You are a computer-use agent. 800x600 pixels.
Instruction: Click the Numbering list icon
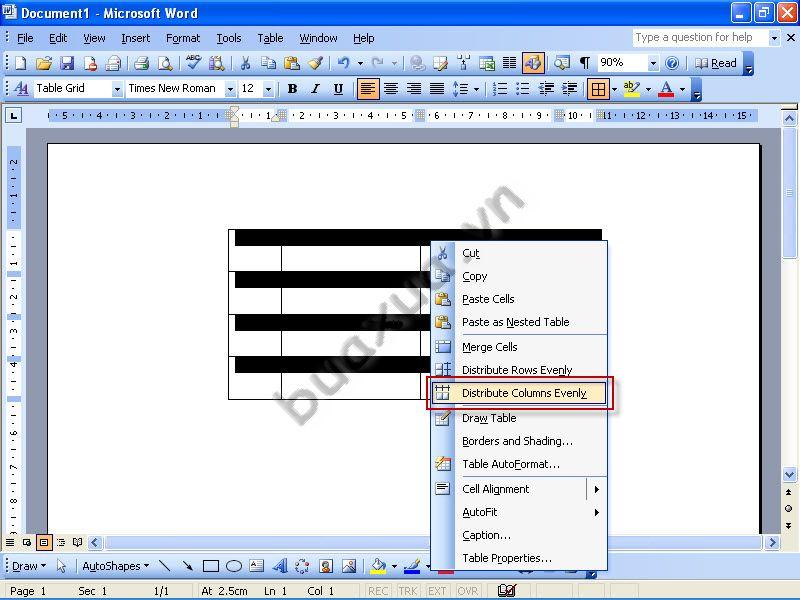[500, 89]
